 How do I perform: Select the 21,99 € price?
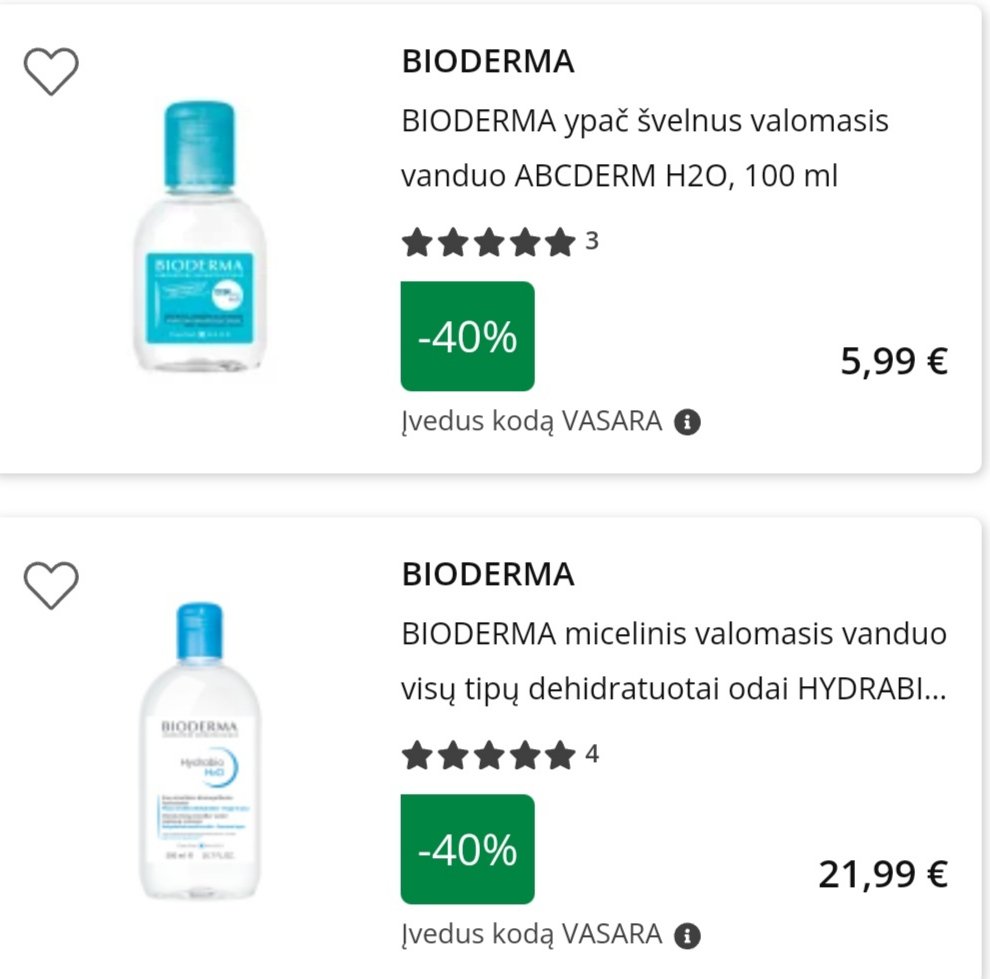[x=883, y=875]
